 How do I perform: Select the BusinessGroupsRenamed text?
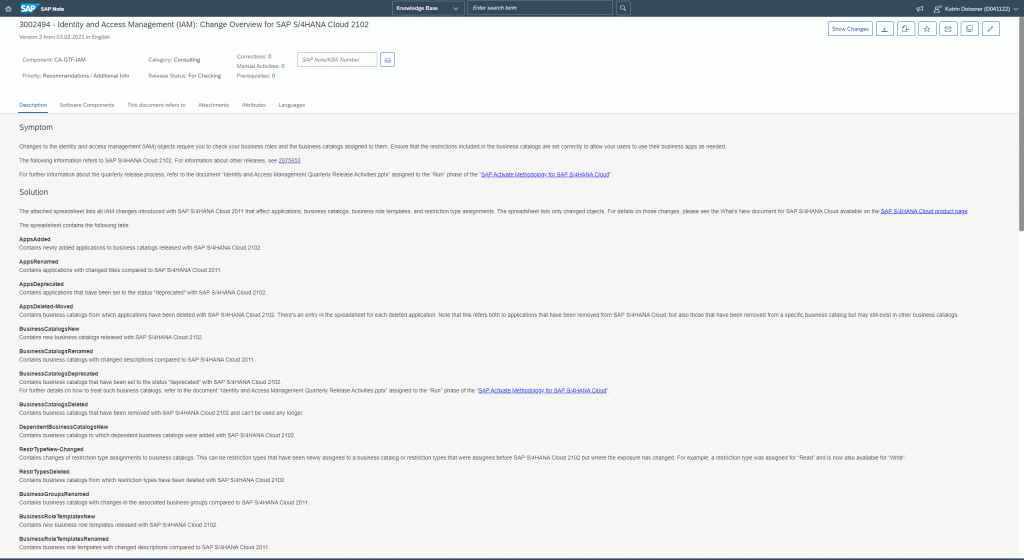54,494
